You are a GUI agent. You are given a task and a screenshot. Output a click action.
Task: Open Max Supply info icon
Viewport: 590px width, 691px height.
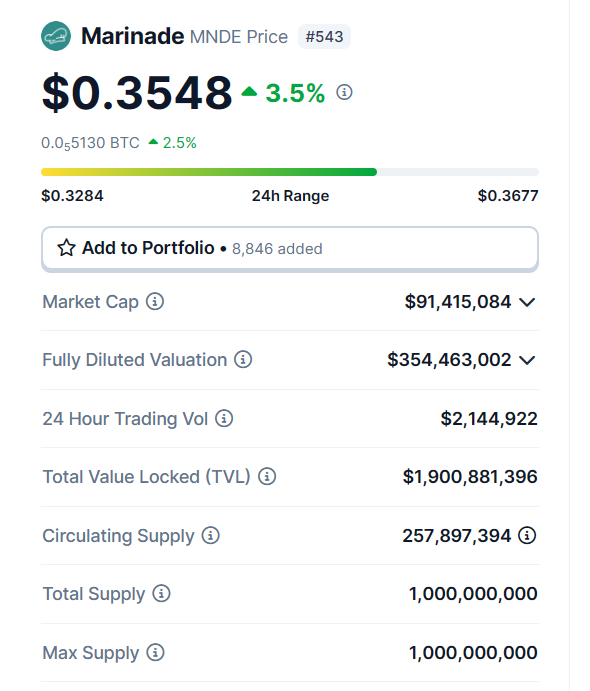tap(155, 652)
